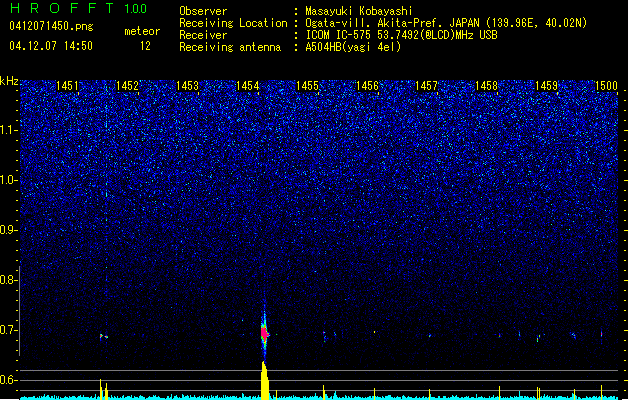Click the HROFFT program title
The width and height of the screenshot is (629, 400).
tap(62, 8)
